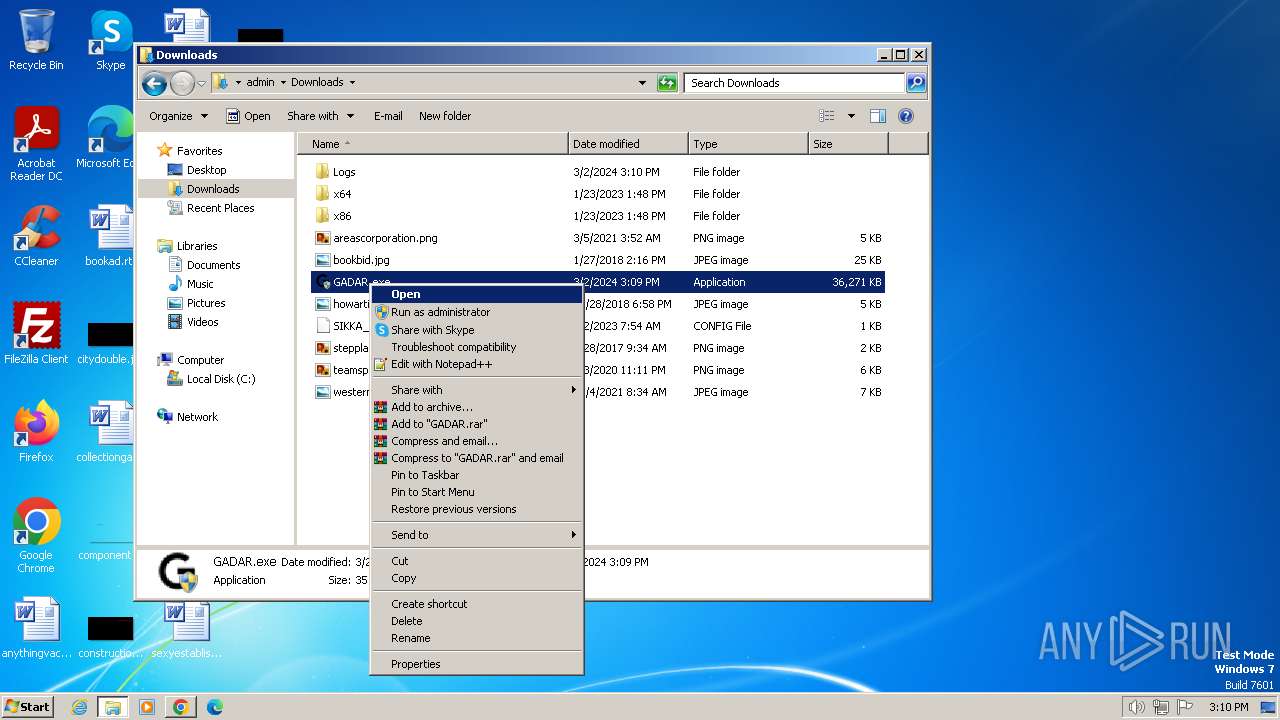Click Explorer Forward navigation button

point(182,83)
